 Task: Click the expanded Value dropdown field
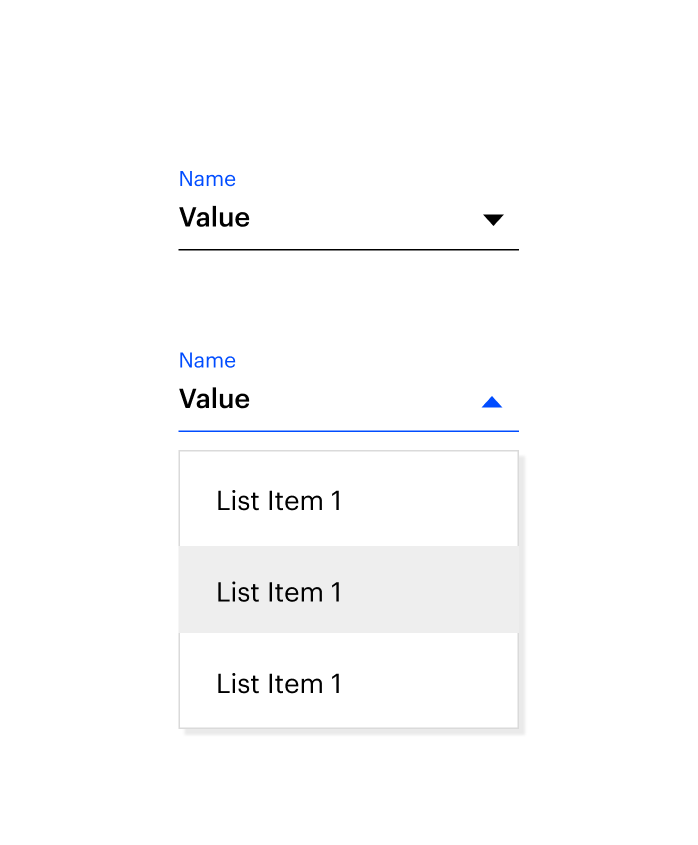348,400
